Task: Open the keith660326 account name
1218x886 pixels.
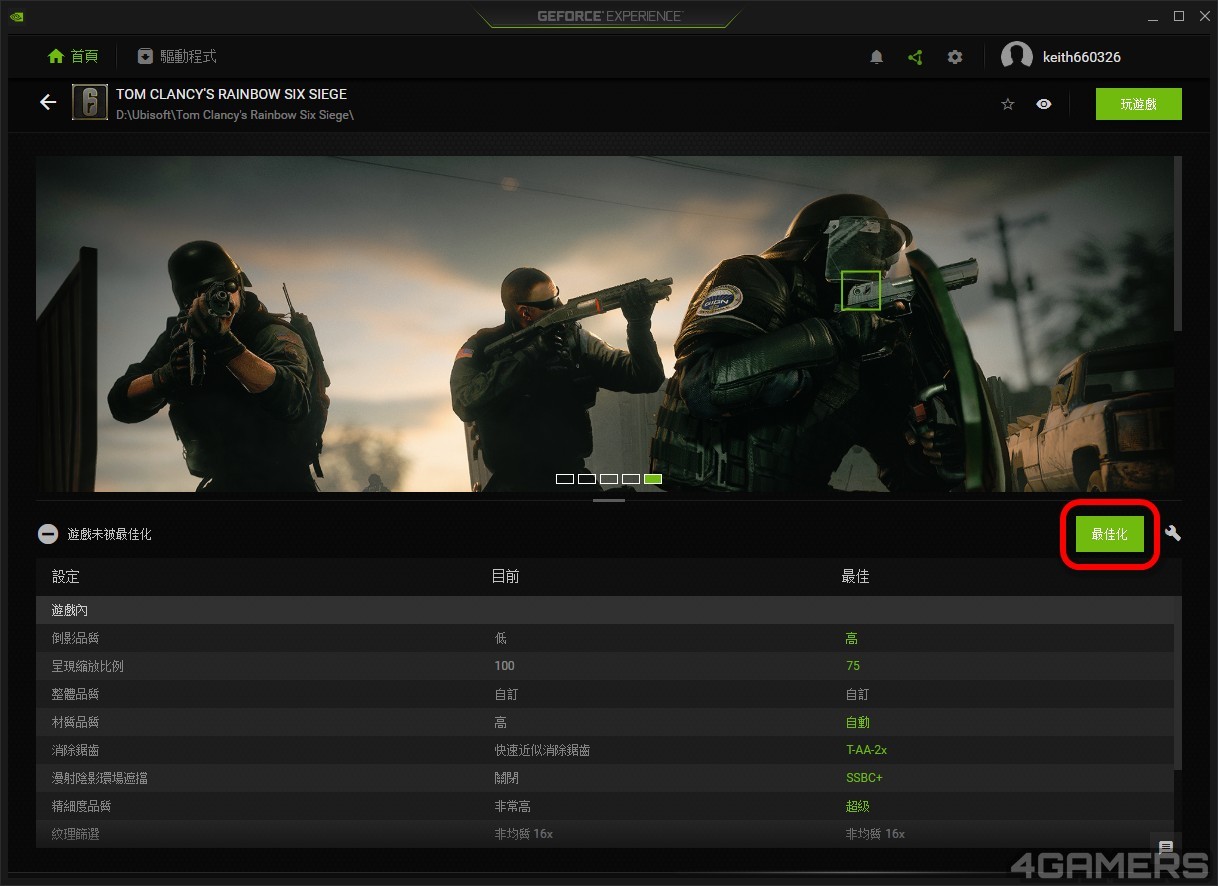Action: [1082, 57]
